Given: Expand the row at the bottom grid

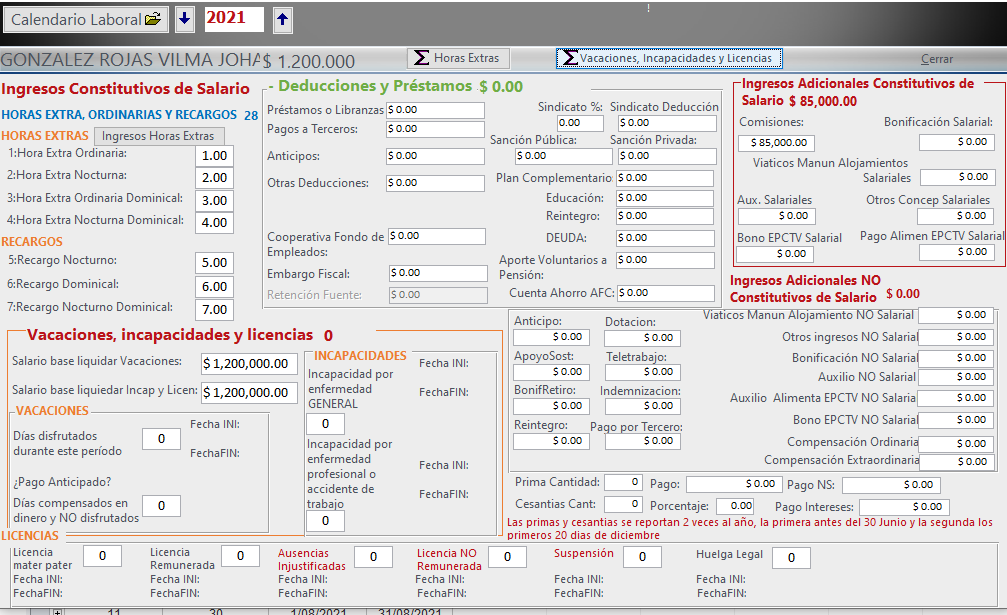Looking at the screenshot, I should click(x=57, y=611).
